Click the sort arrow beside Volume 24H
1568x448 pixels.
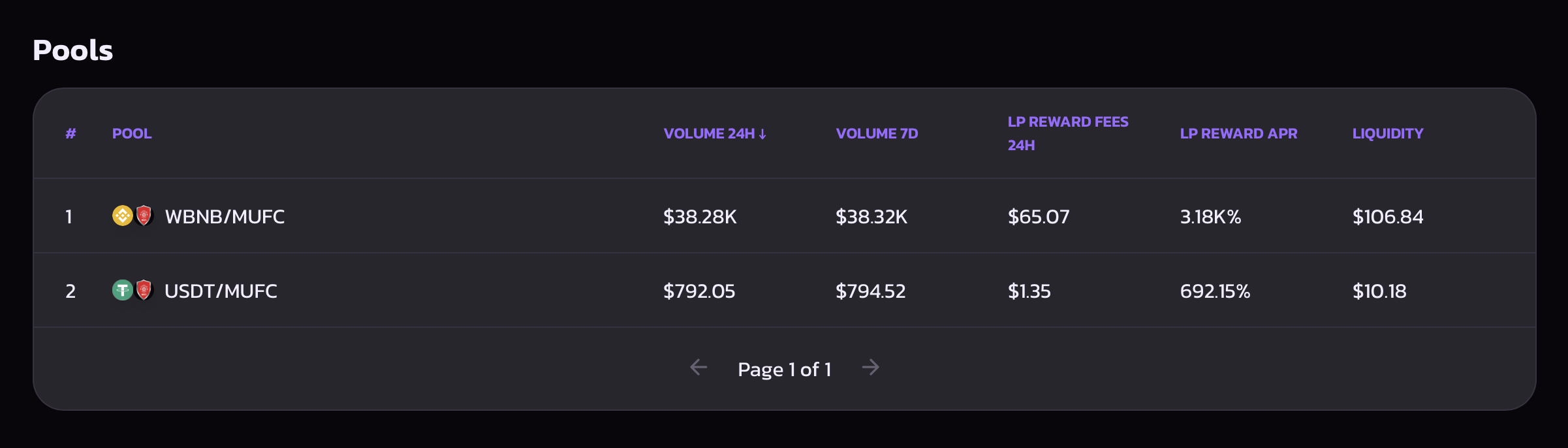[762, 134]
